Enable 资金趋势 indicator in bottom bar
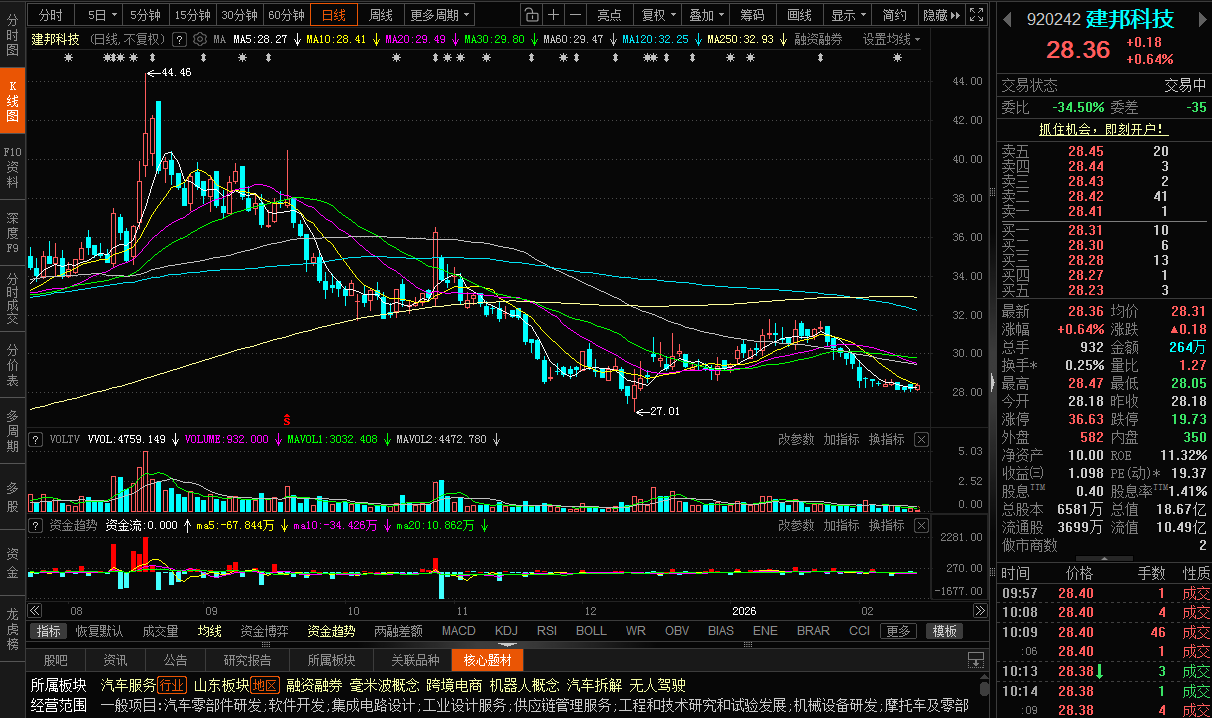Screen dimensions: 1212x718 point(331,631)
